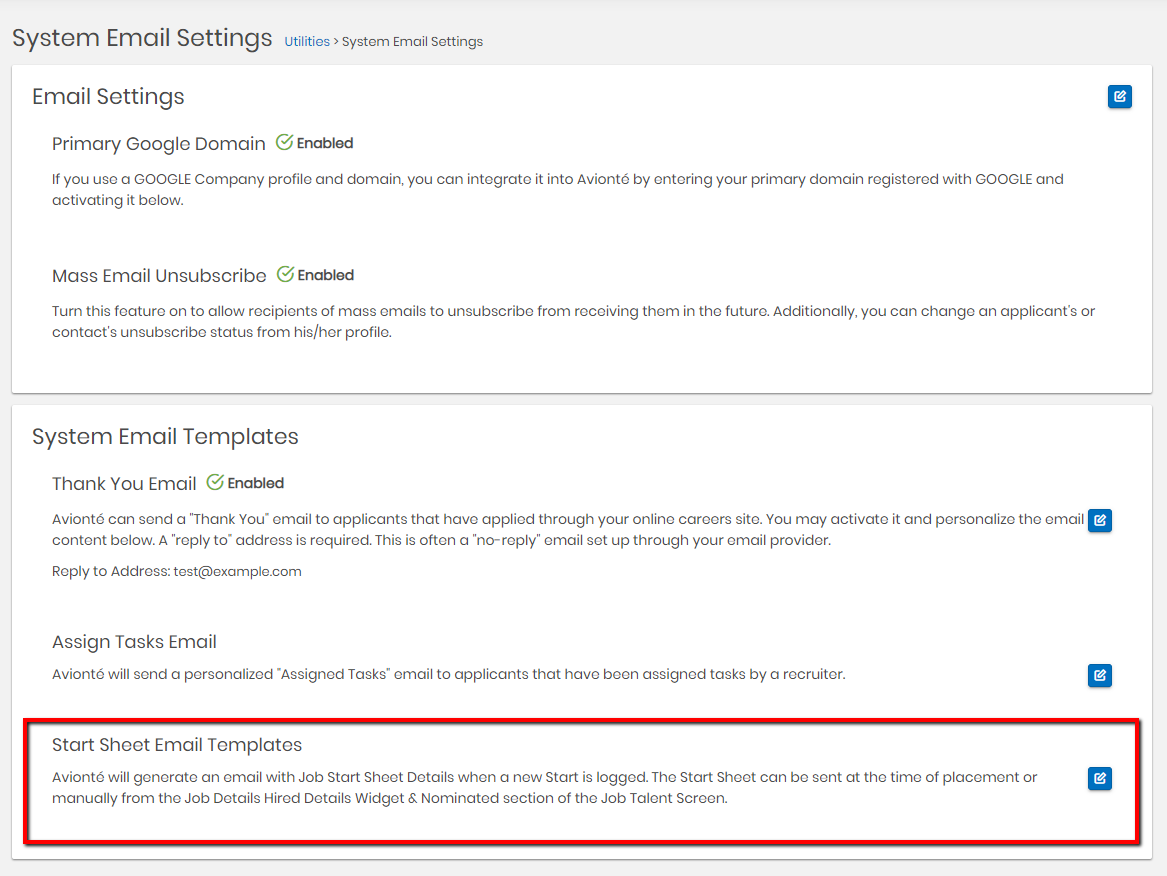Click Thank You Email enabled checkmark icon
The image size is (1167, 876).
(215, 483)
